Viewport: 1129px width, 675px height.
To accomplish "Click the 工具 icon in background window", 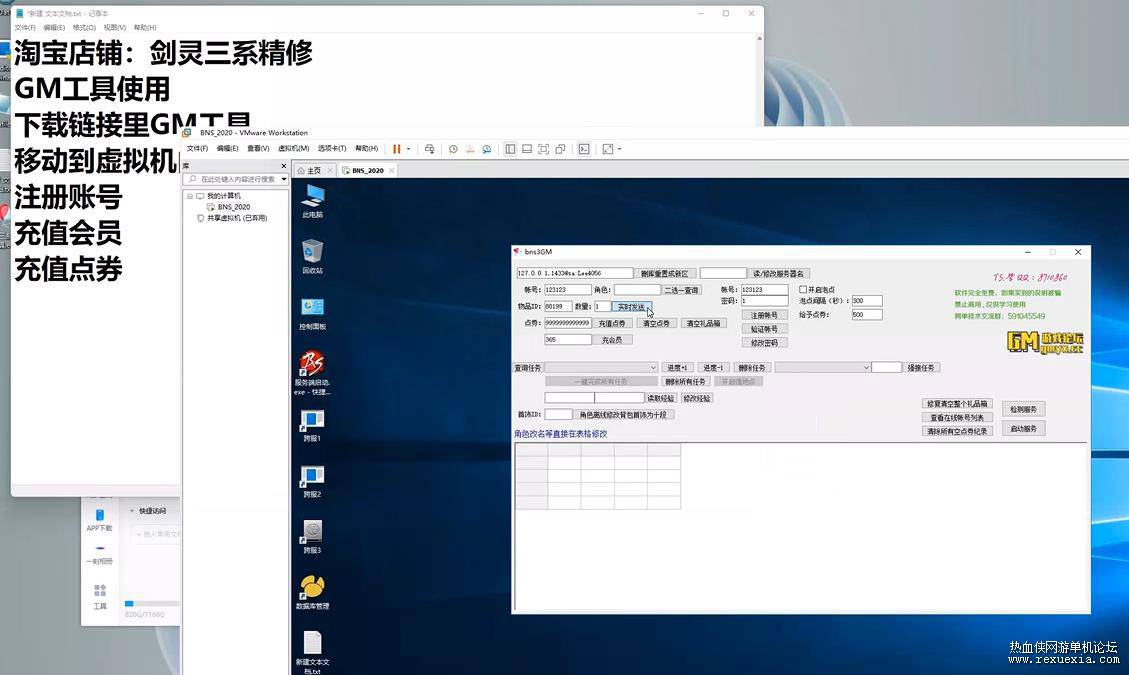I will click(99, 596).
